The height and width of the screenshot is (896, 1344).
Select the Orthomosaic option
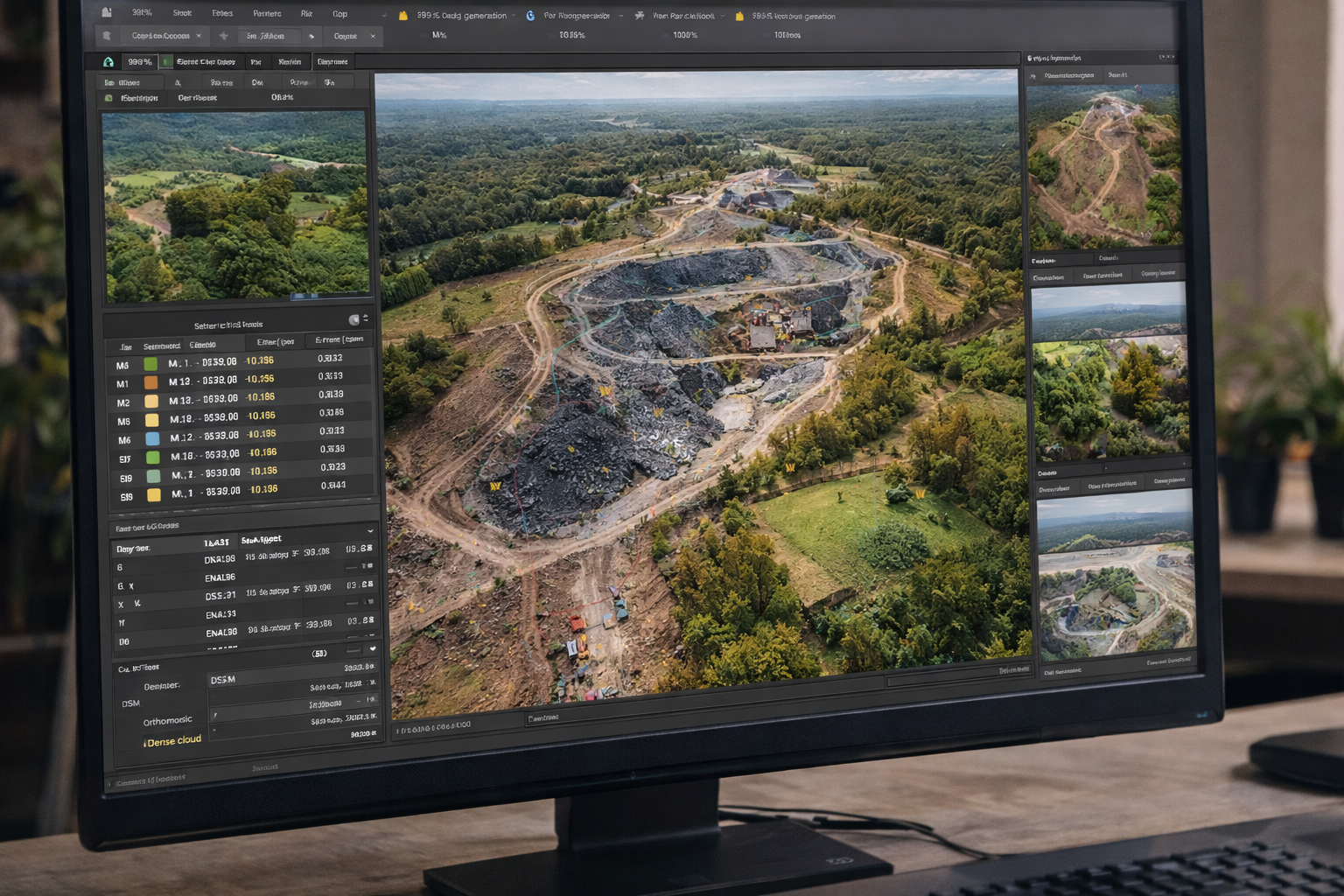167,722
